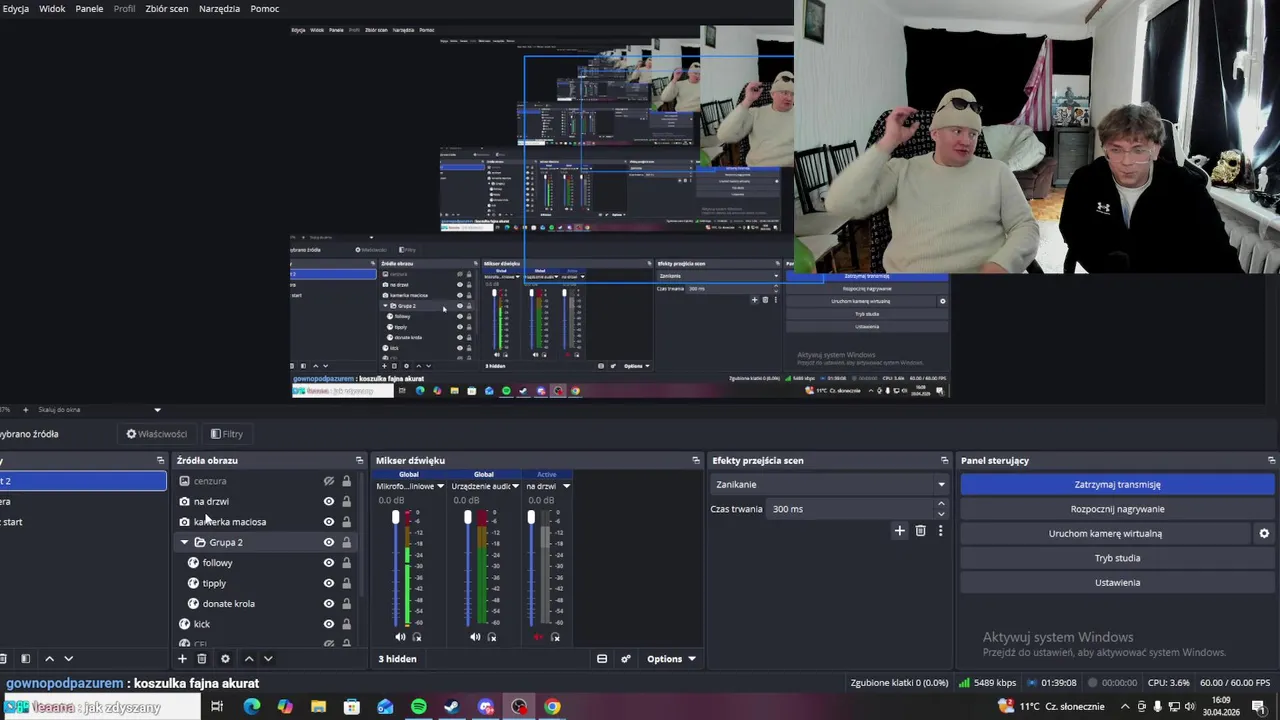Image resolution: width=1280 pixels, height=720 pixels.
Task: Toggle monitoring headphone icon for na drzwi channel
Action: click(555, 637)
